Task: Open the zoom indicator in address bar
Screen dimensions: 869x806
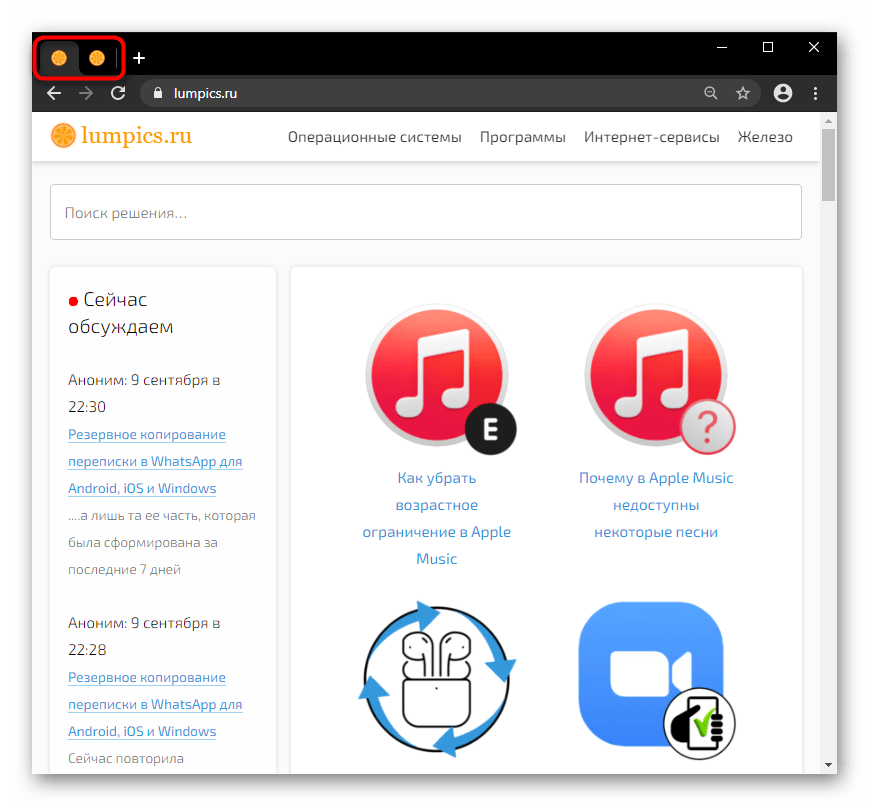Action: (710, 93)
